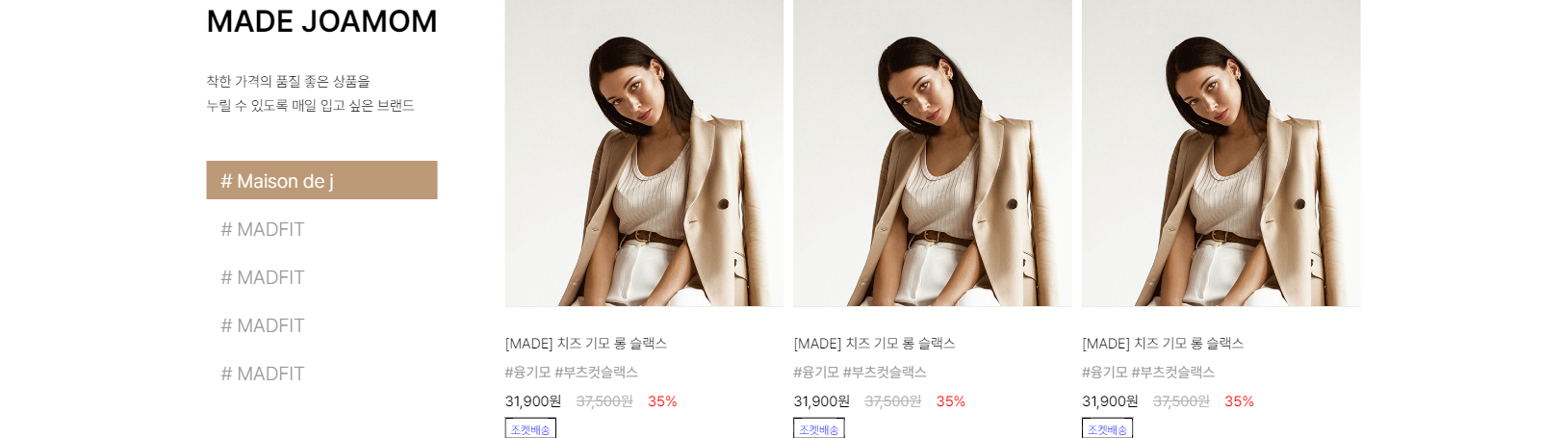The image size is (1568, 438).
Task: Select the last # MADFIT tab
Action: [x=321, y=374]
